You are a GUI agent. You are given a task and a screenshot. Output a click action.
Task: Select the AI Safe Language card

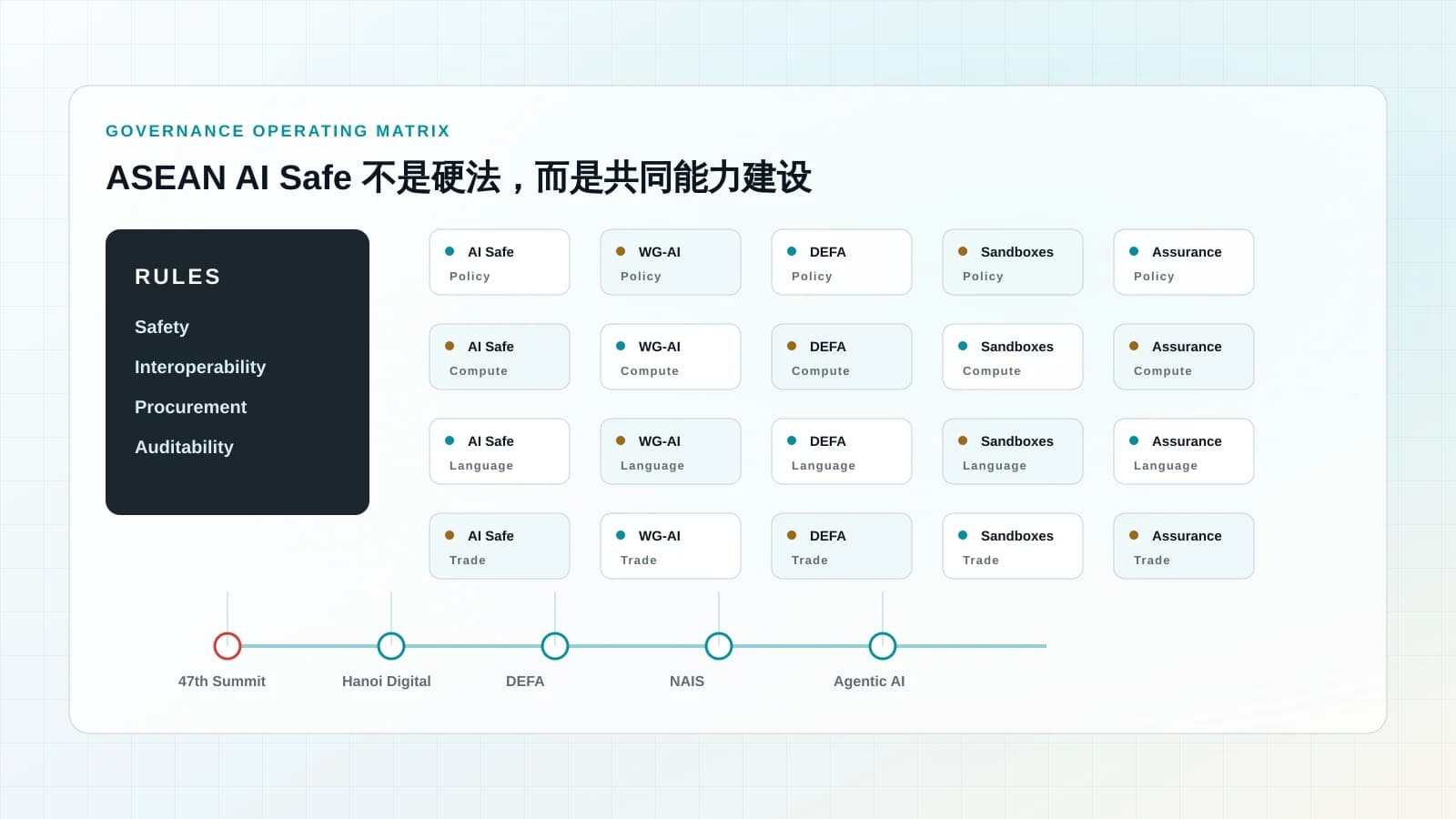pos(500,451)
